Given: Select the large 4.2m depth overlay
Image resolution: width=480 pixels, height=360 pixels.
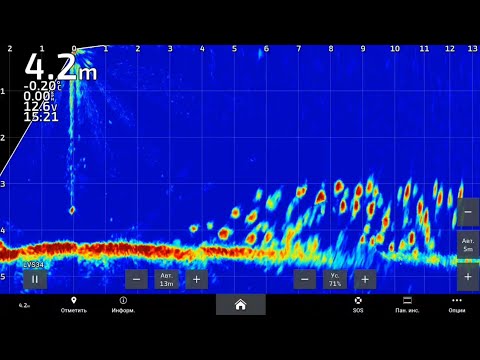Looking at the screenshot, I should point(61,67).
